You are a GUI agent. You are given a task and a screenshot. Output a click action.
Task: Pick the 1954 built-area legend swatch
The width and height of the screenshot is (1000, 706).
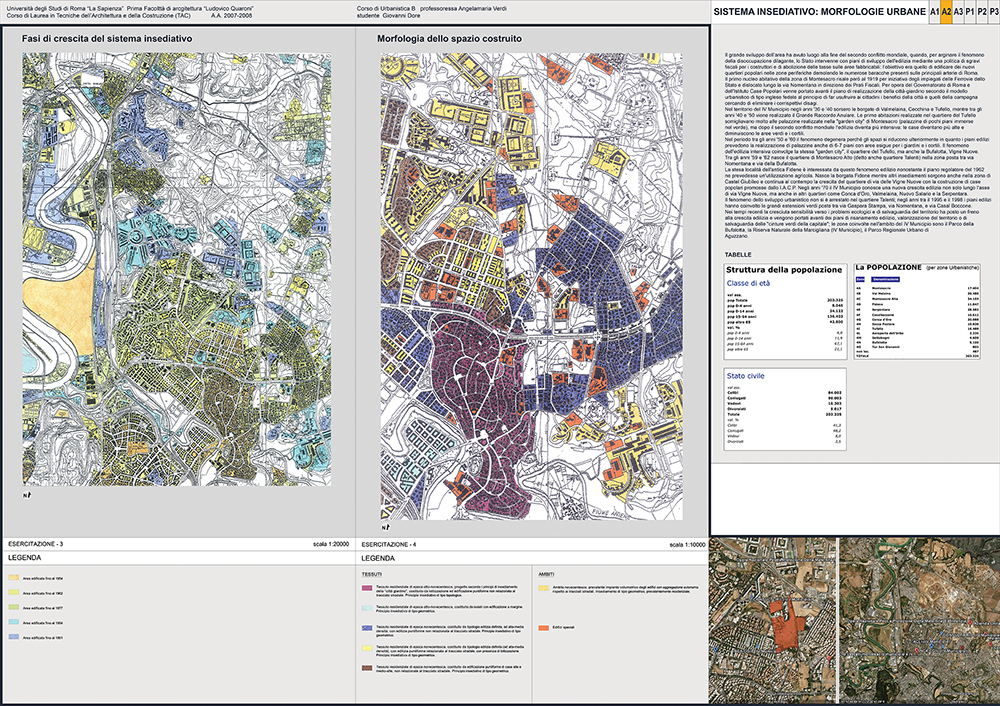12,577
